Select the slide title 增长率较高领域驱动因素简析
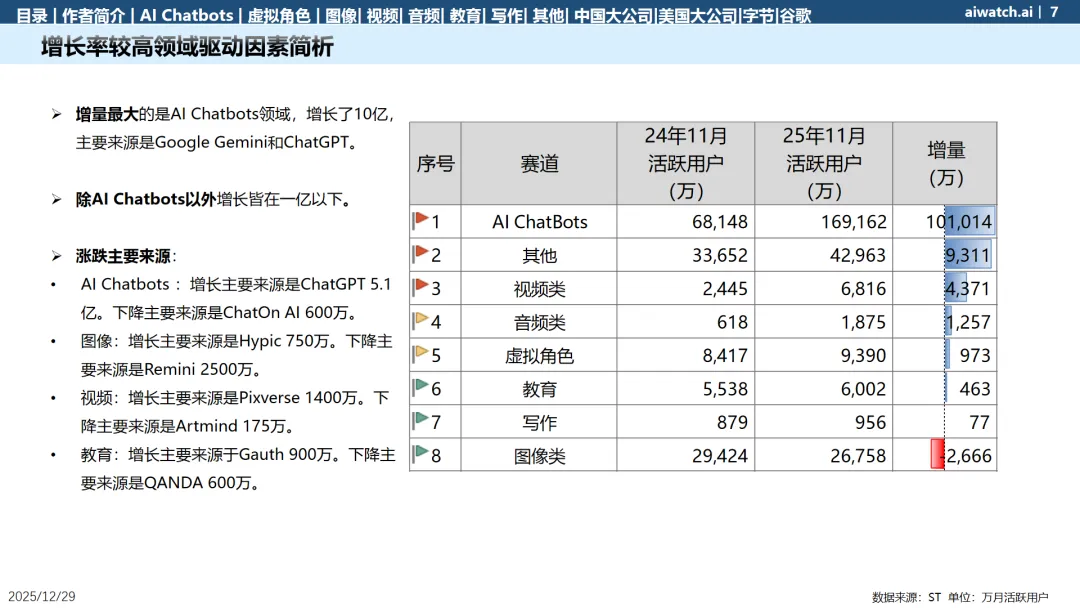This screenshot has width=1080, height=608. (187, 47)
